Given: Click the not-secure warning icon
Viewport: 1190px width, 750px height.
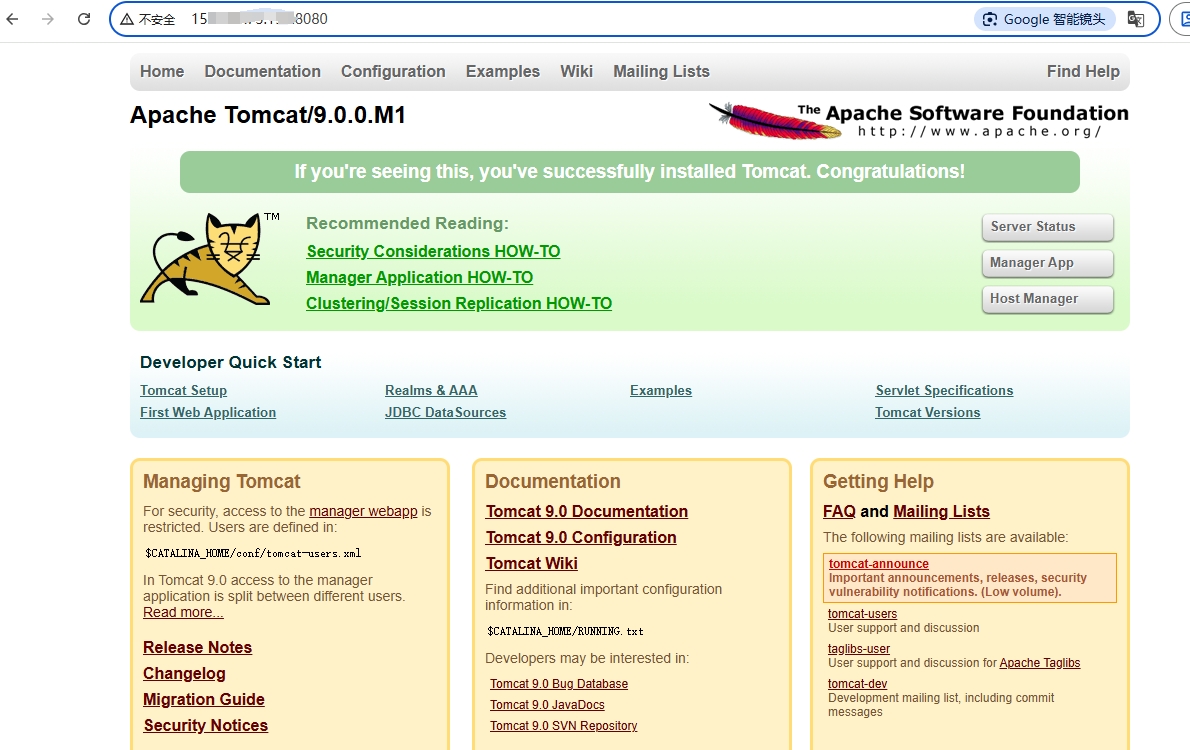Looking at the screenshot, I should [127, 19].
